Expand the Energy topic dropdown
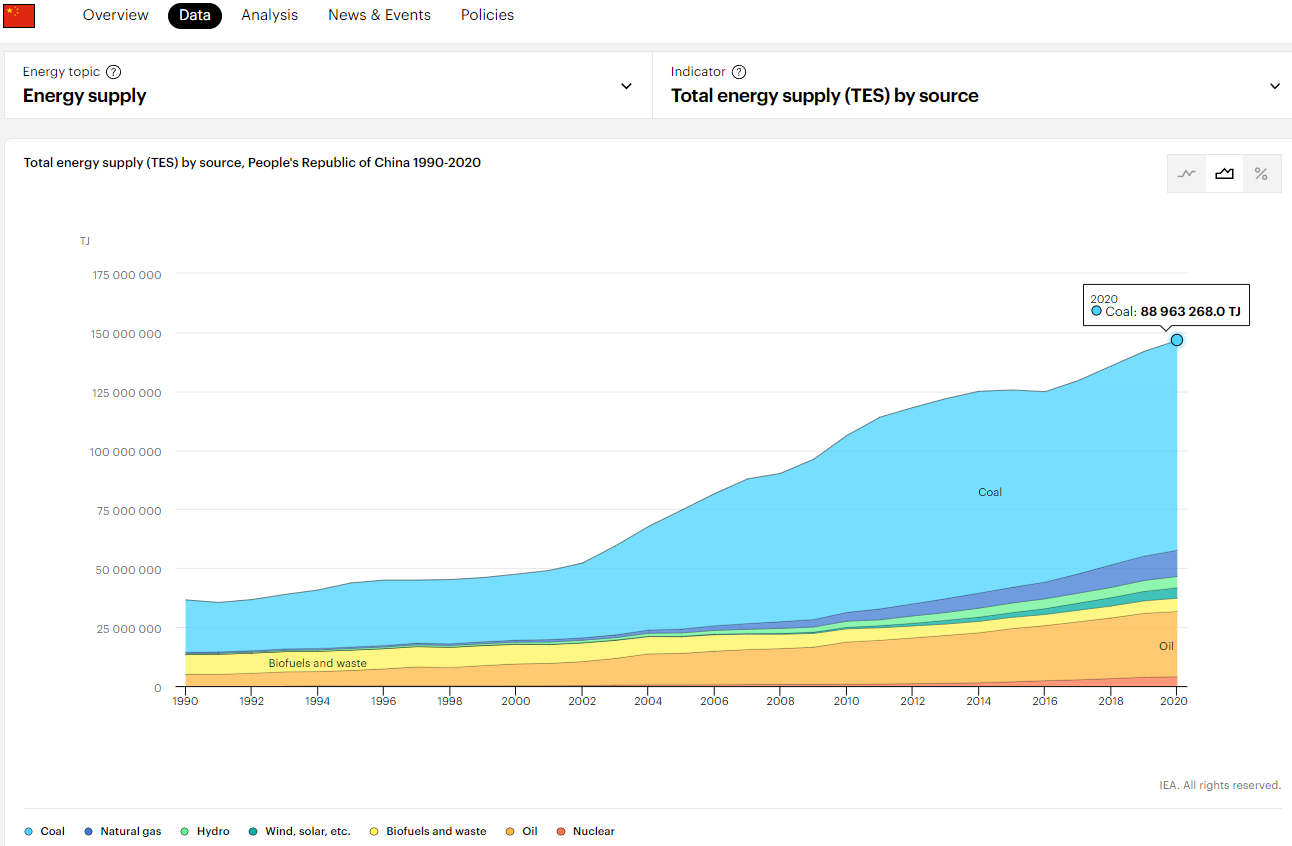Image resolution: width=1292 pixels, height=846 pixels. 626,86
